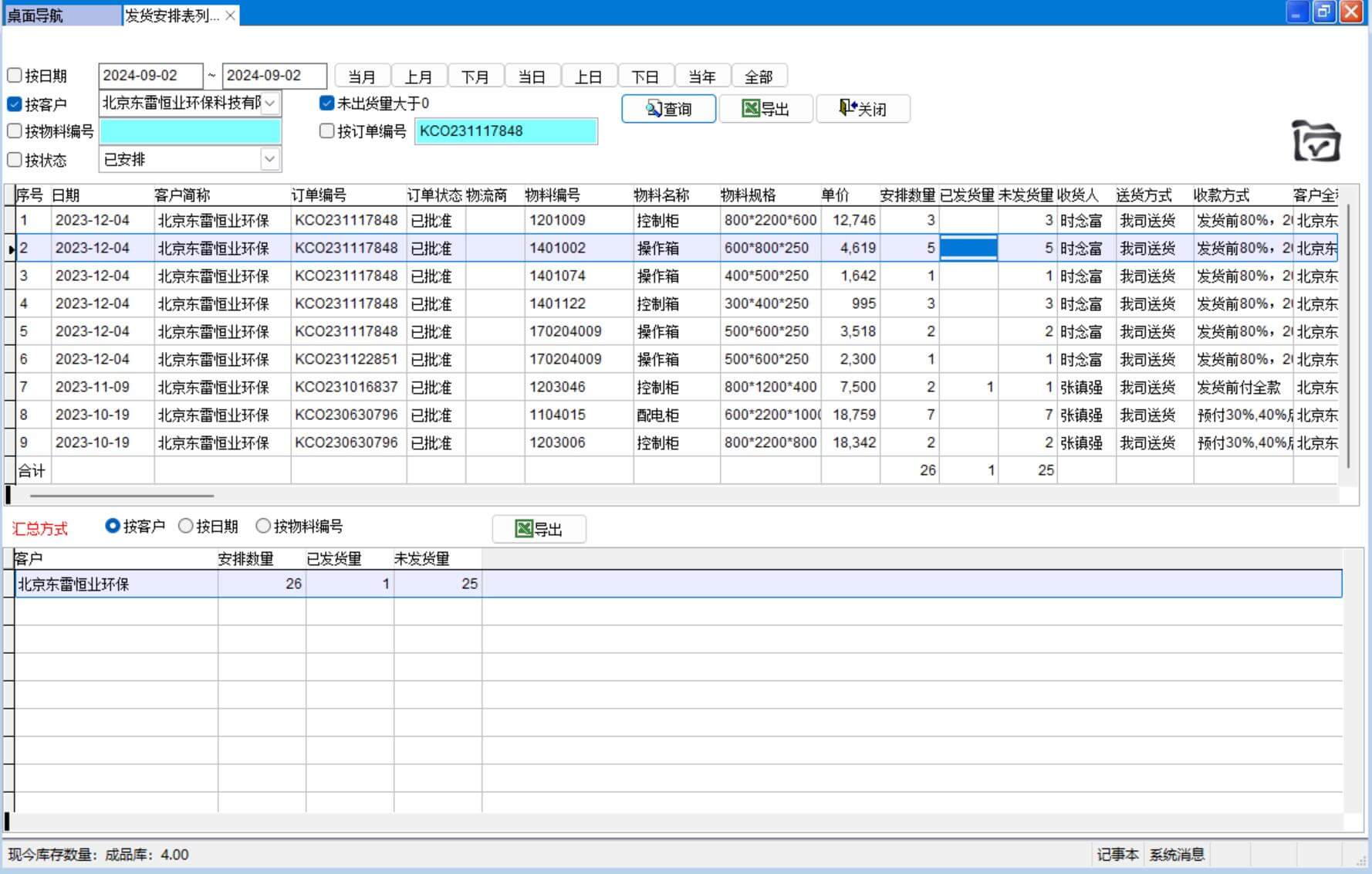The image size is (1372, 874).
Task: Restore the window using the title bar button
Action: tap(1324, 12)
